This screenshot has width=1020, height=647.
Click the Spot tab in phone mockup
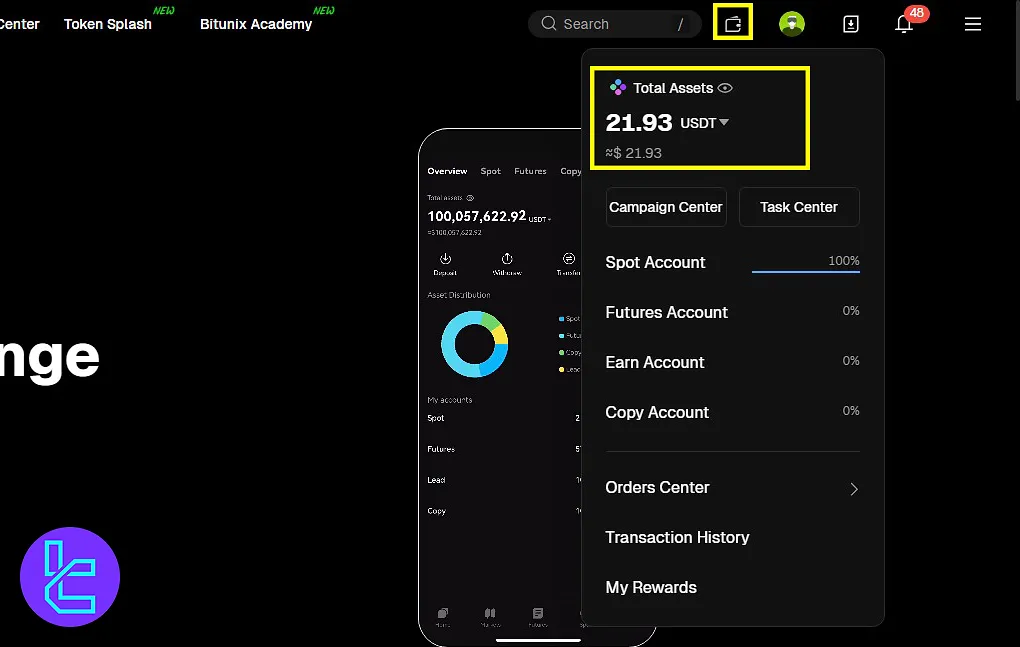(490, 171)
